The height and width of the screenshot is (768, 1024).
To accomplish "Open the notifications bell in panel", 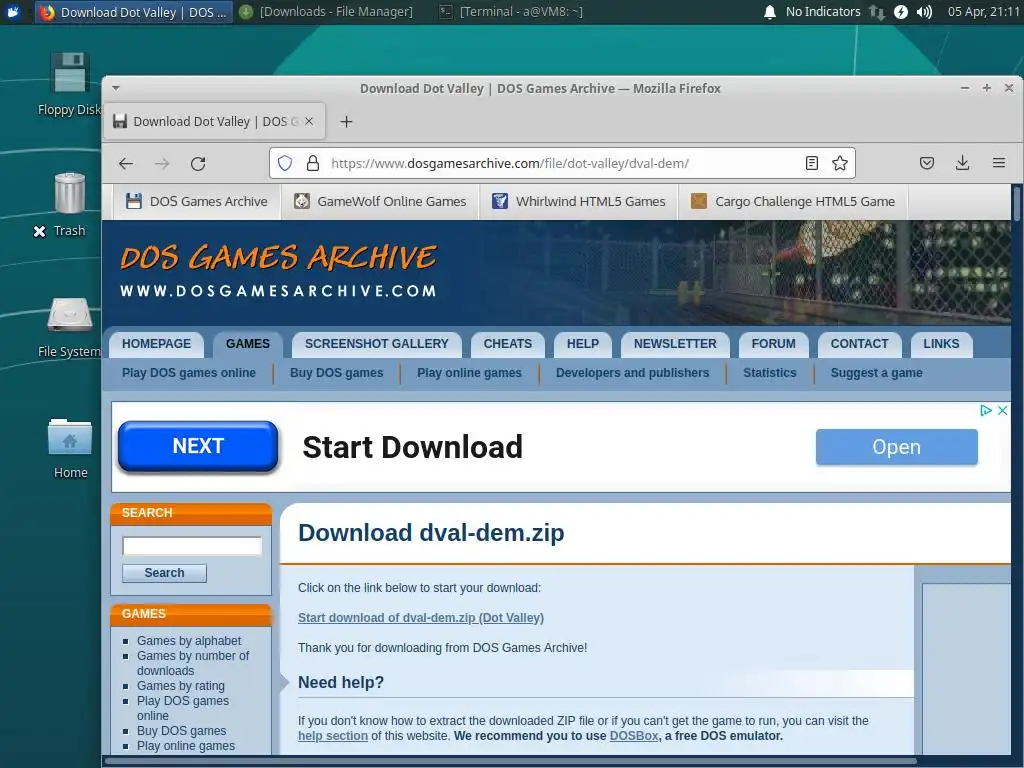I will tap(770, 12).
